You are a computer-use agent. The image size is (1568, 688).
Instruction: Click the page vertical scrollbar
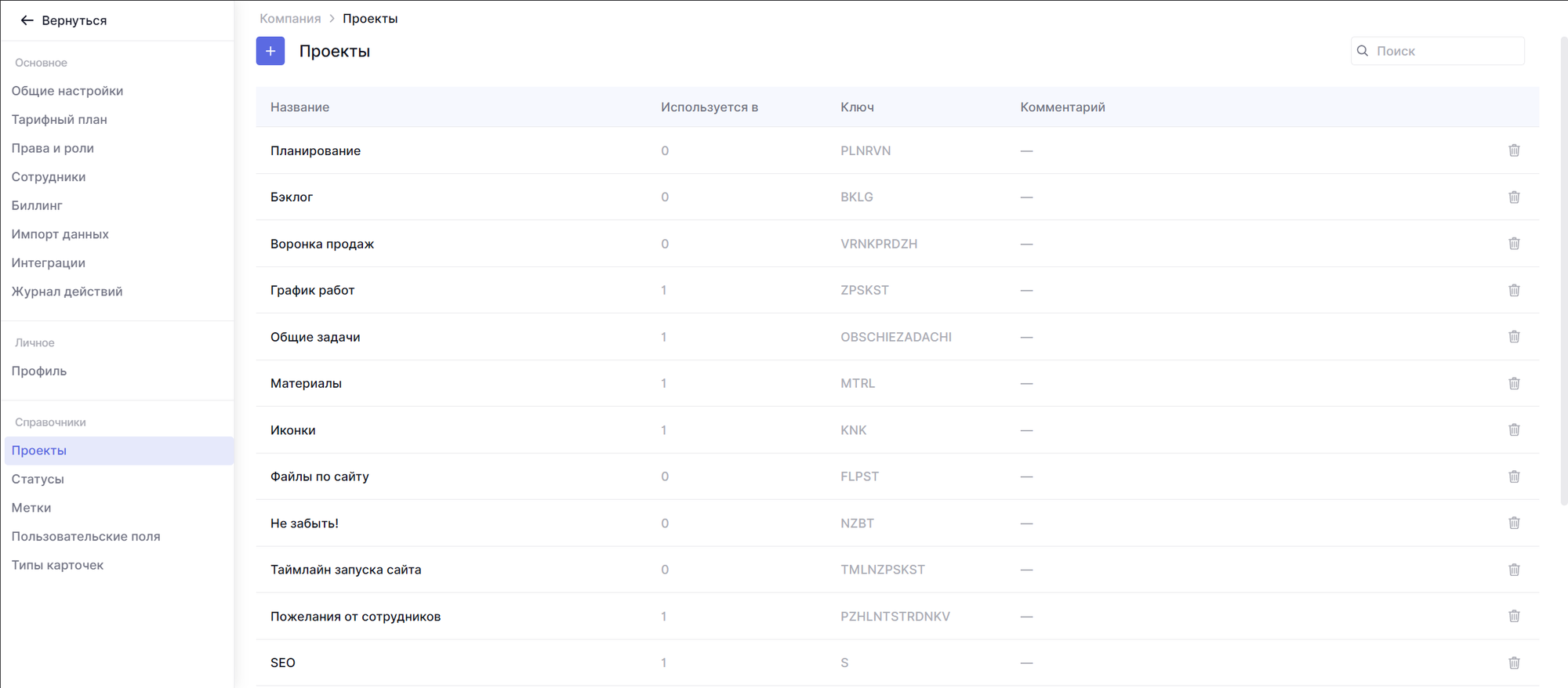click(x=1563, y=266)
